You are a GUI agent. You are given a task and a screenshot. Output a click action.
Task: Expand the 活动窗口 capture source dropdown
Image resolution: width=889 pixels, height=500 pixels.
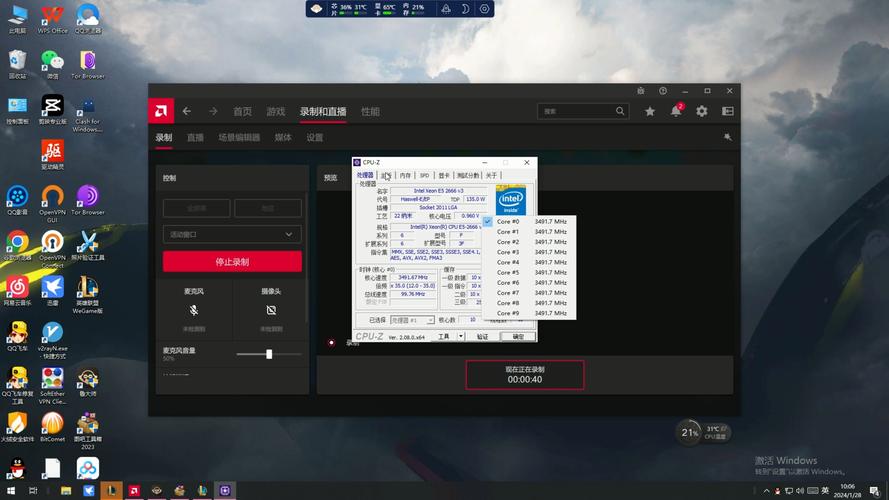coord(232,234)
